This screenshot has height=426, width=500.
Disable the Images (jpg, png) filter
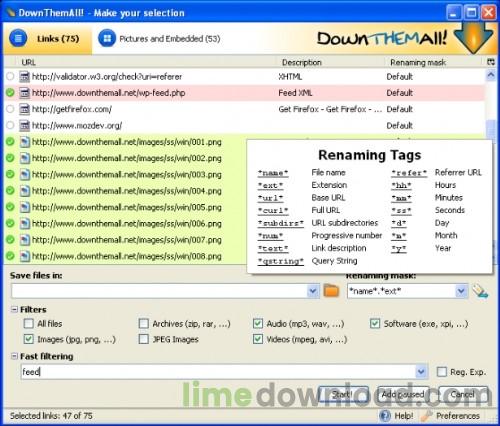tap(29, 339)
